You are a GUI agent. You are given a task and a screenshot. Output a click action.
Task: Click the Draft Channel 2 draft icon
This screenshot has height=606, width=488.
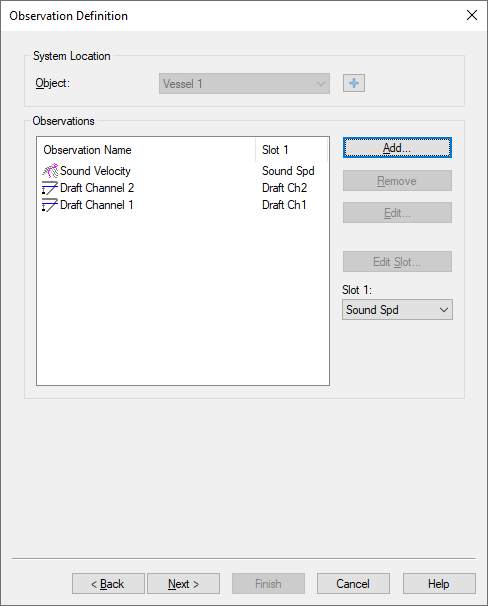pos(50,188)
